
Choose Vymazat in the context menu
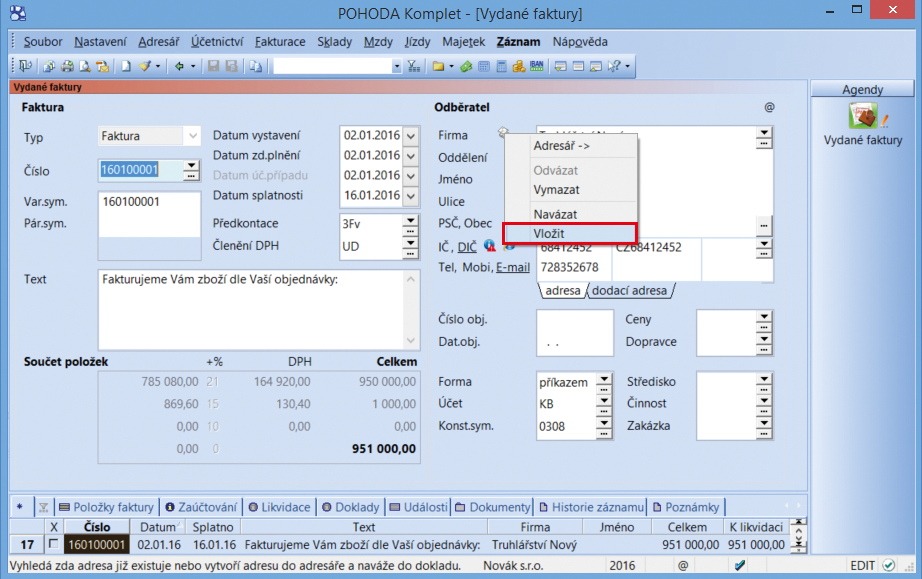[x=570, y=190]
